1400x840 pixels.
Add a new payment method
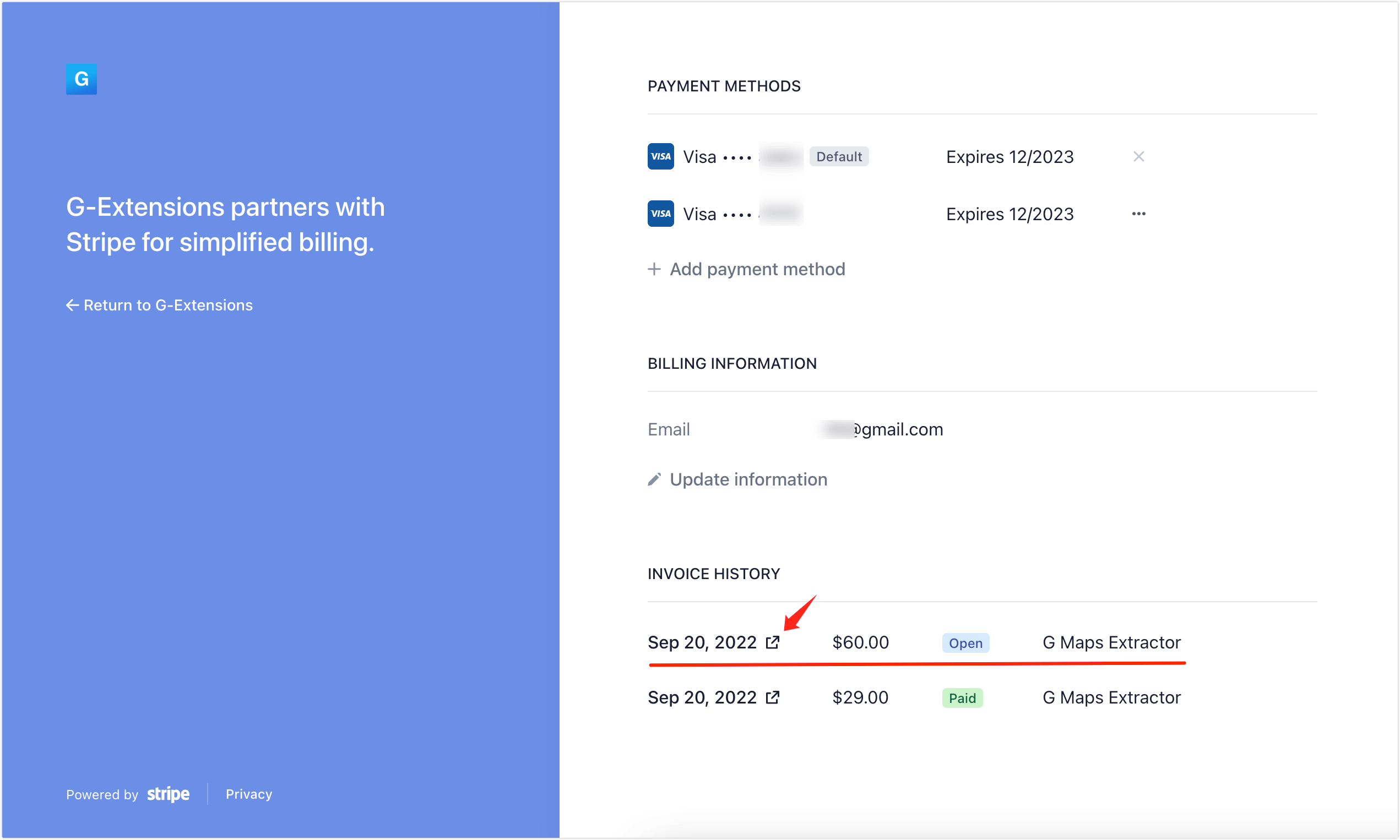pos(746,269)
